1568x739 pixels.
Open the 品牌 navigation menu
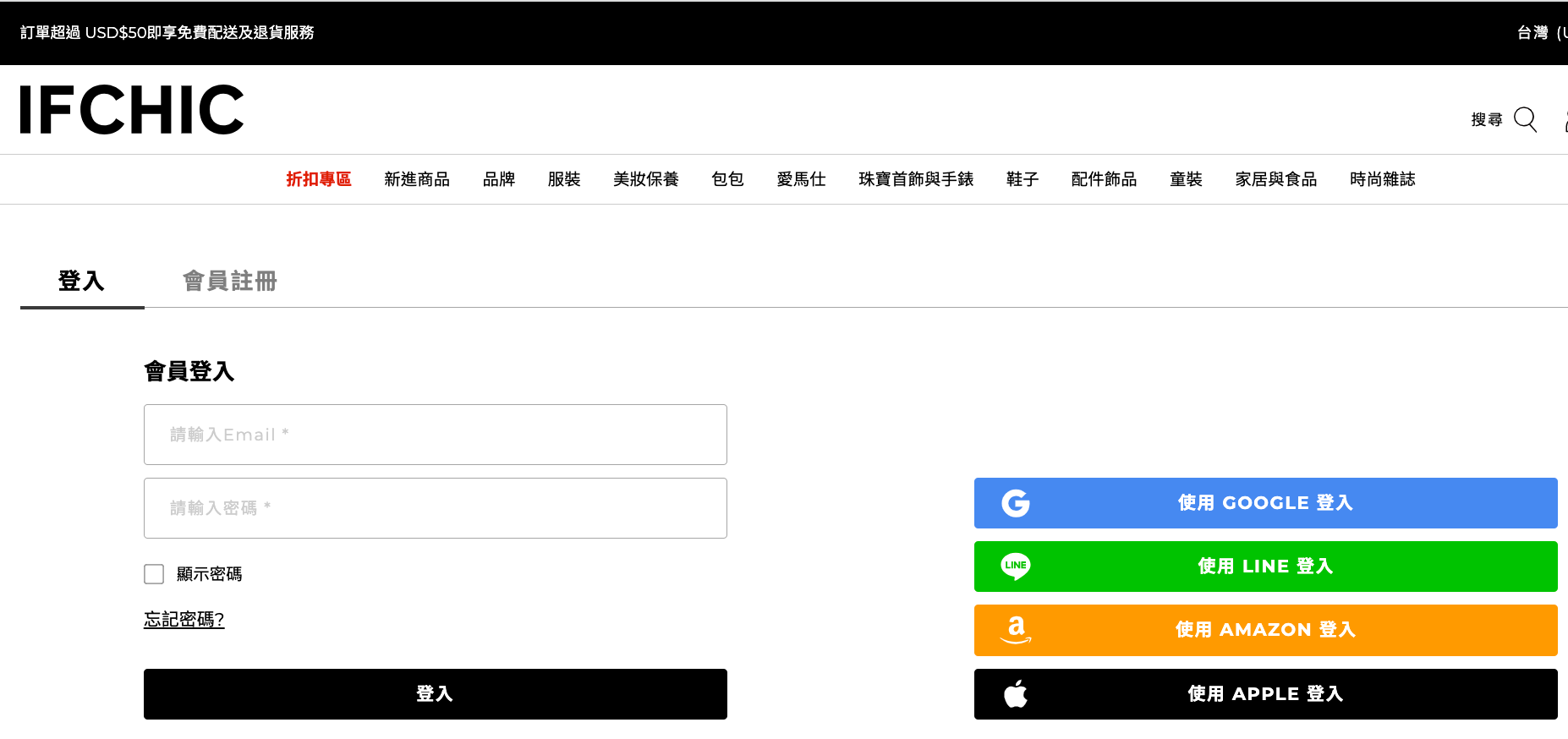coord(499,179)
